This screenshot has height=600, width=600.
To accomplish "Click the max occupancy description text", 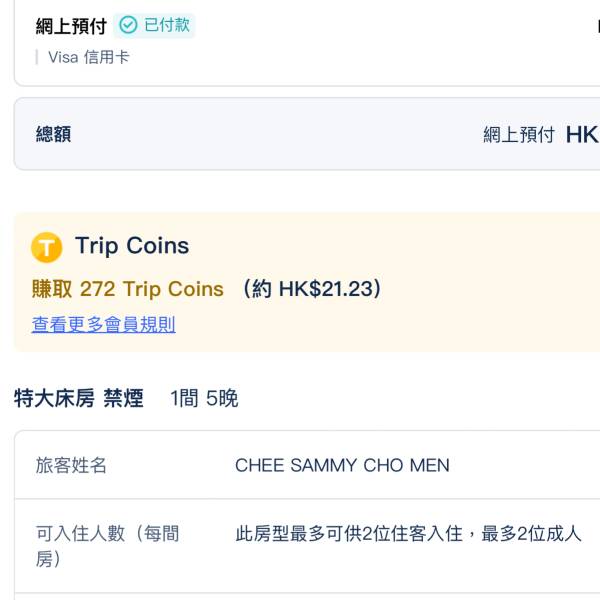I will 408,534.
